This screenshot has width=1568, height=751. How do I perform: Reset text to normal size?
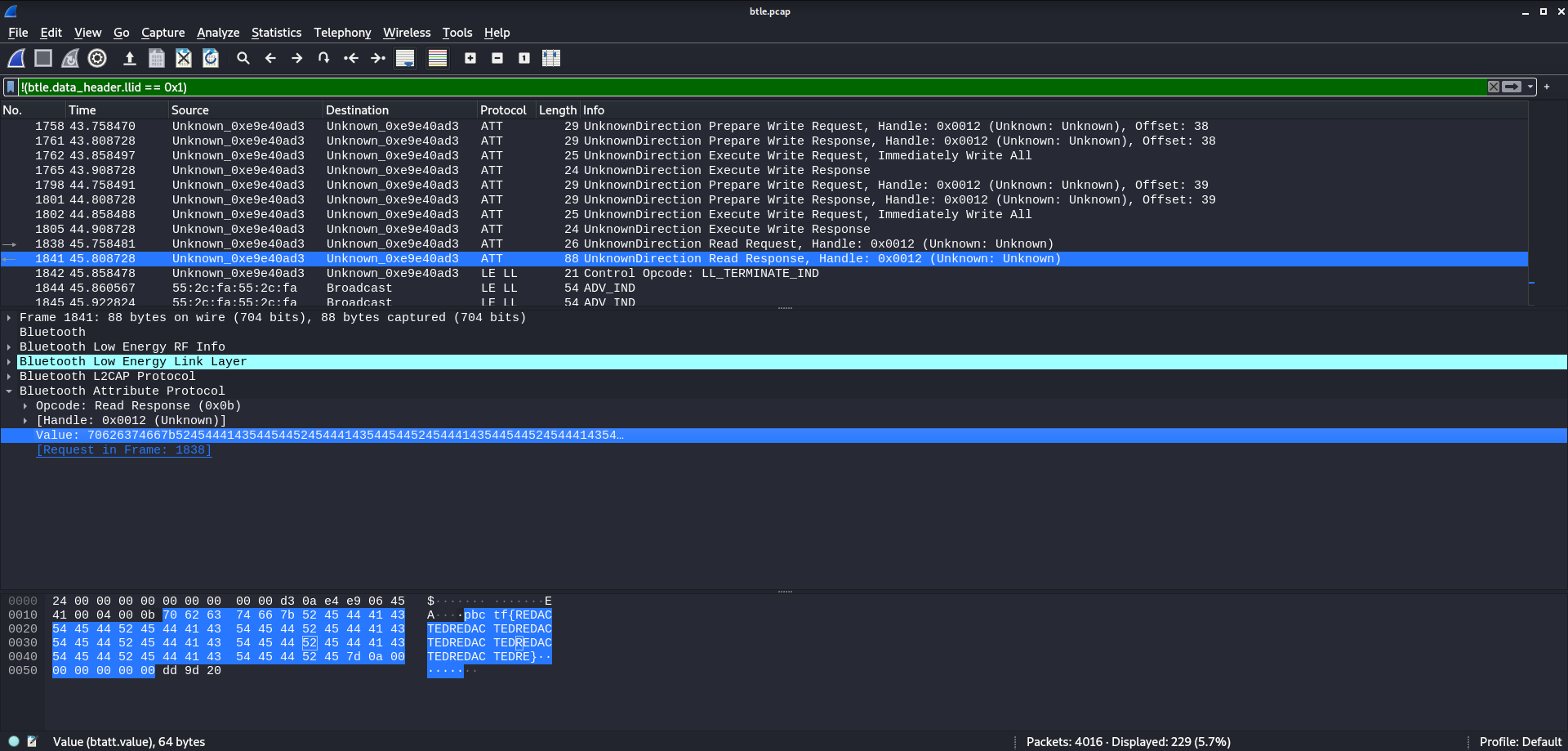click(524, 58)
